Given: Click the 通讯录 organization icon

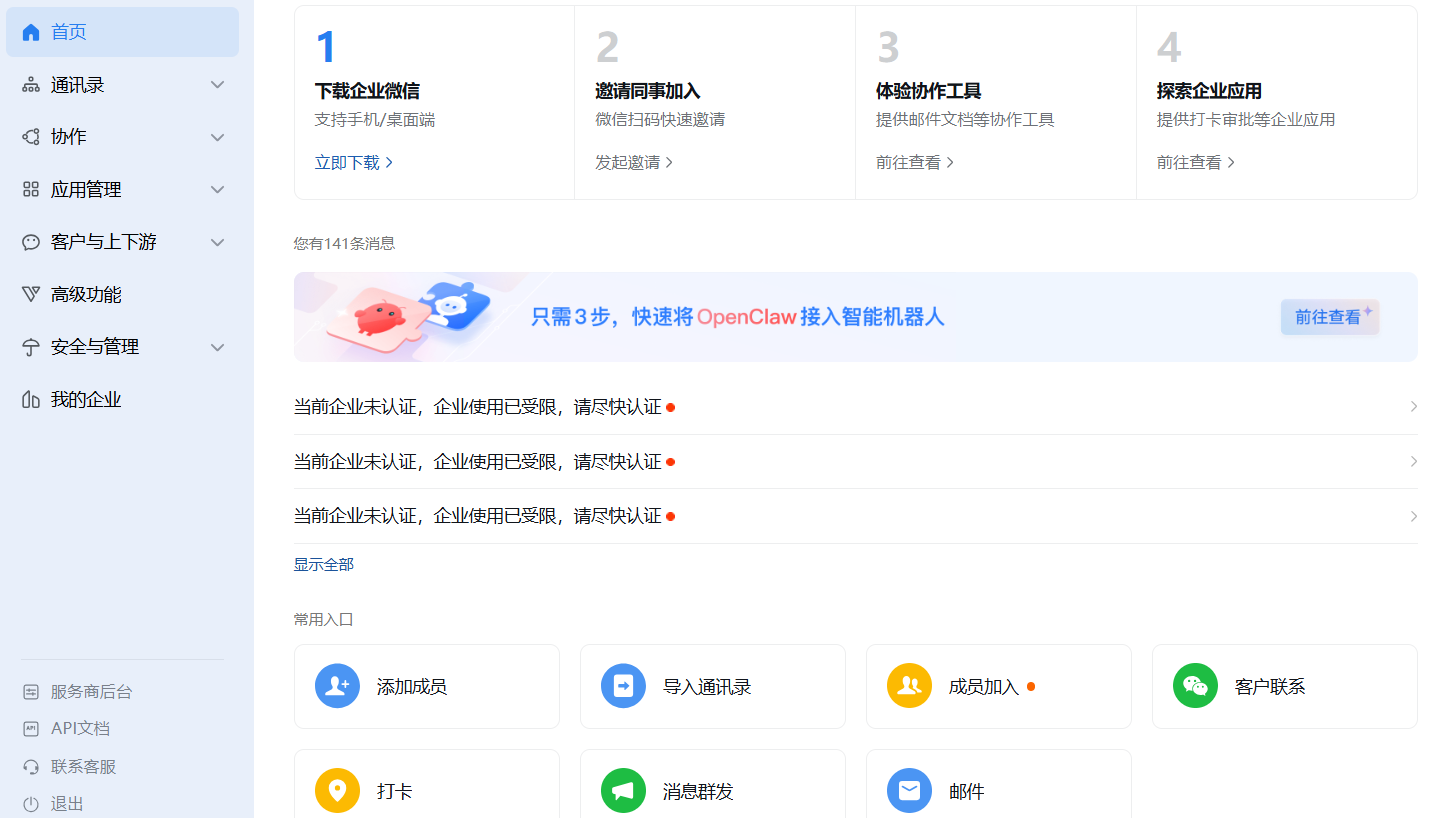Looking at the screenshot, I should pyautogui.click(x=31, y=85).
